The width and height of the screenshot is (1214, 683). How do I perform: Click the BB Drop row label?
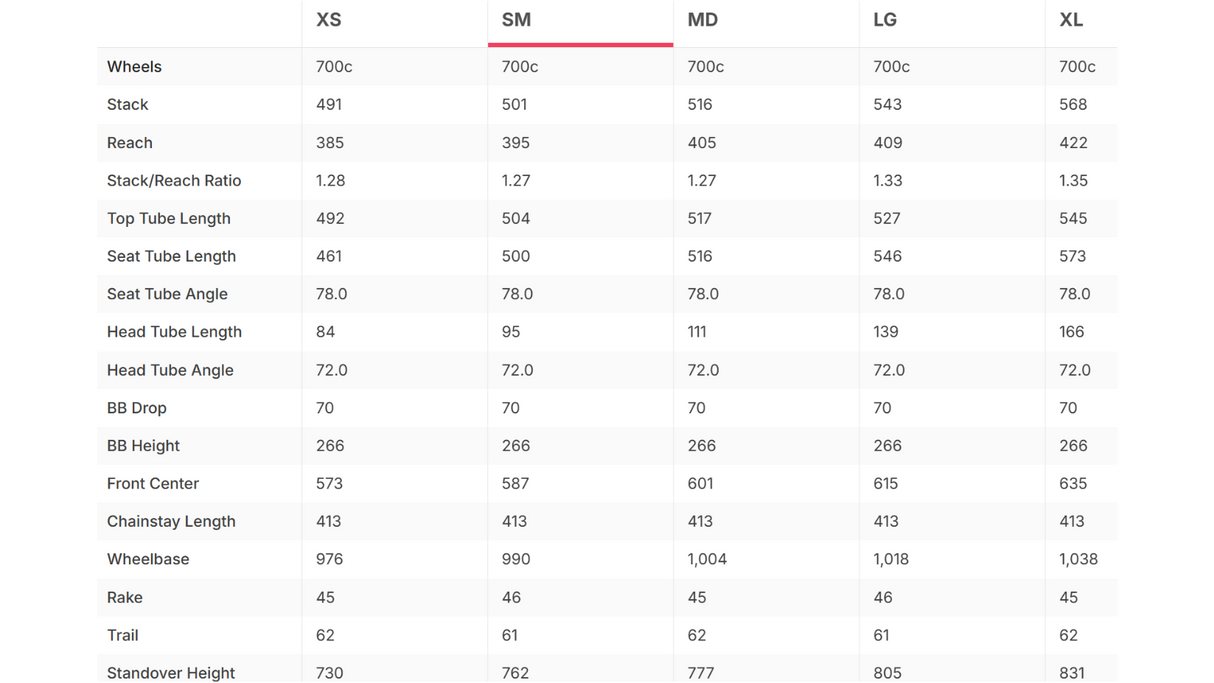tap(137, 408)
